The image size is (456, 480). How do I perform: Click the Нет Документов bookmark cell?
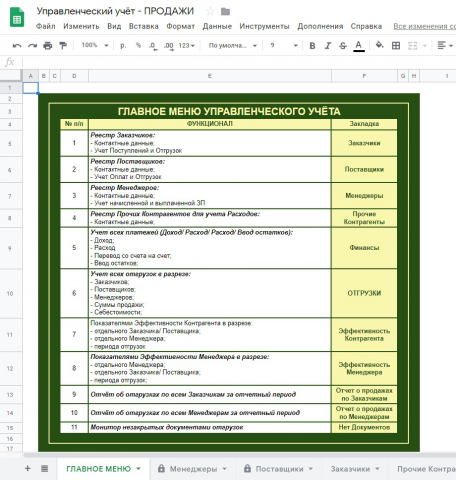click(x=364, y=427)
